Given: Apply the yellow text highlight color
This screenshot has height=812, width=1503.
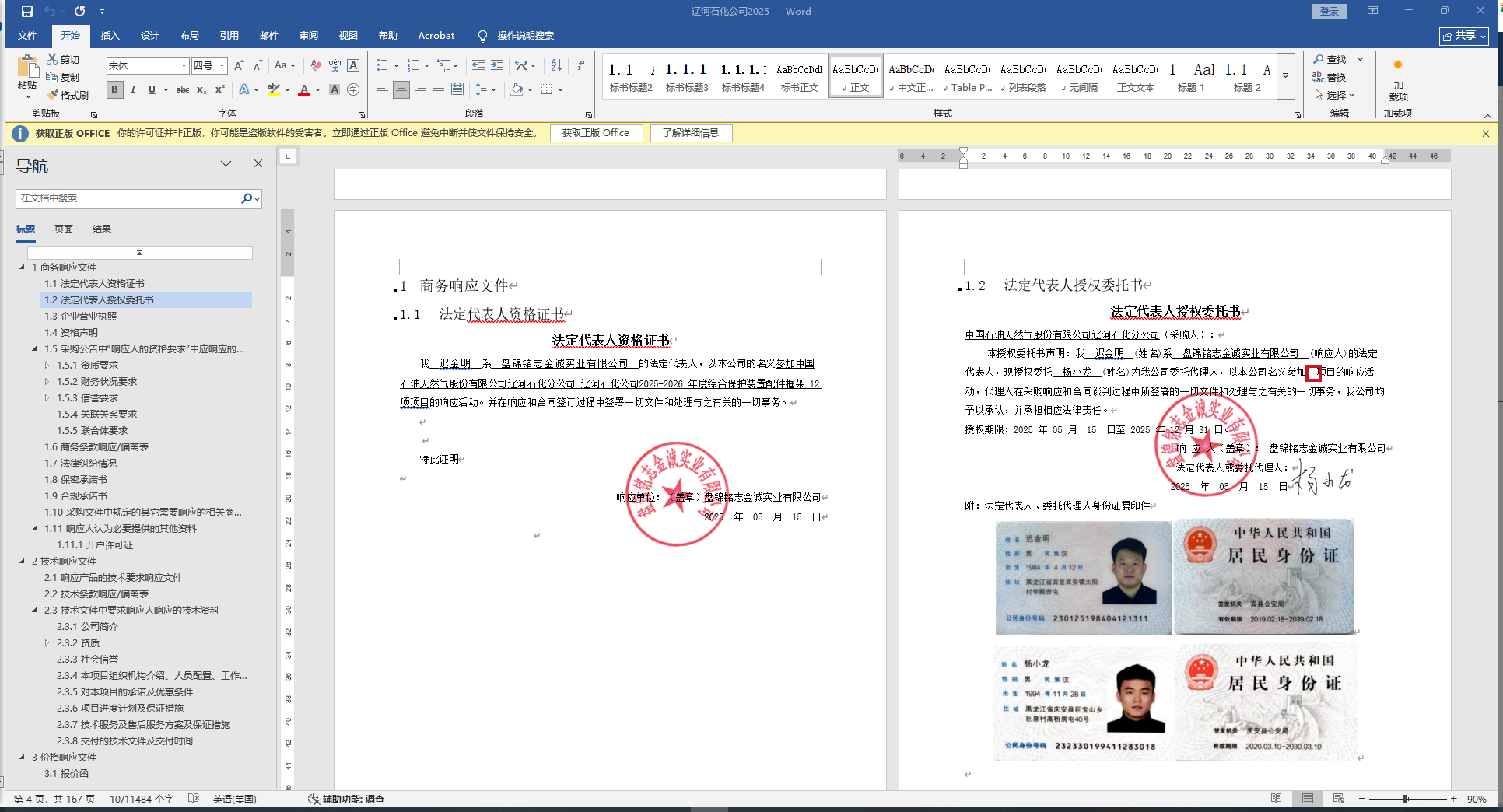Looking at the screenshot, I should pos(274,89).
